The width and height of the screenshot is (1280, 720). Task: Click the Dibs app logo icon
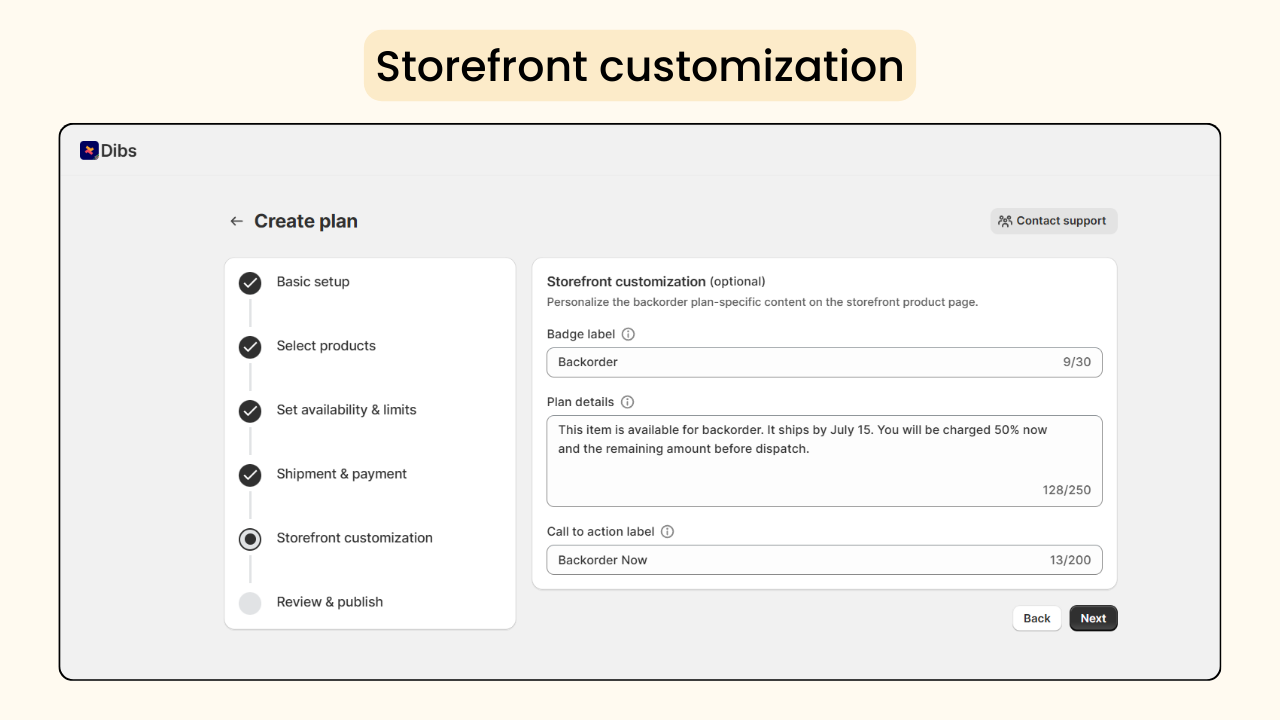click(89, 150)
